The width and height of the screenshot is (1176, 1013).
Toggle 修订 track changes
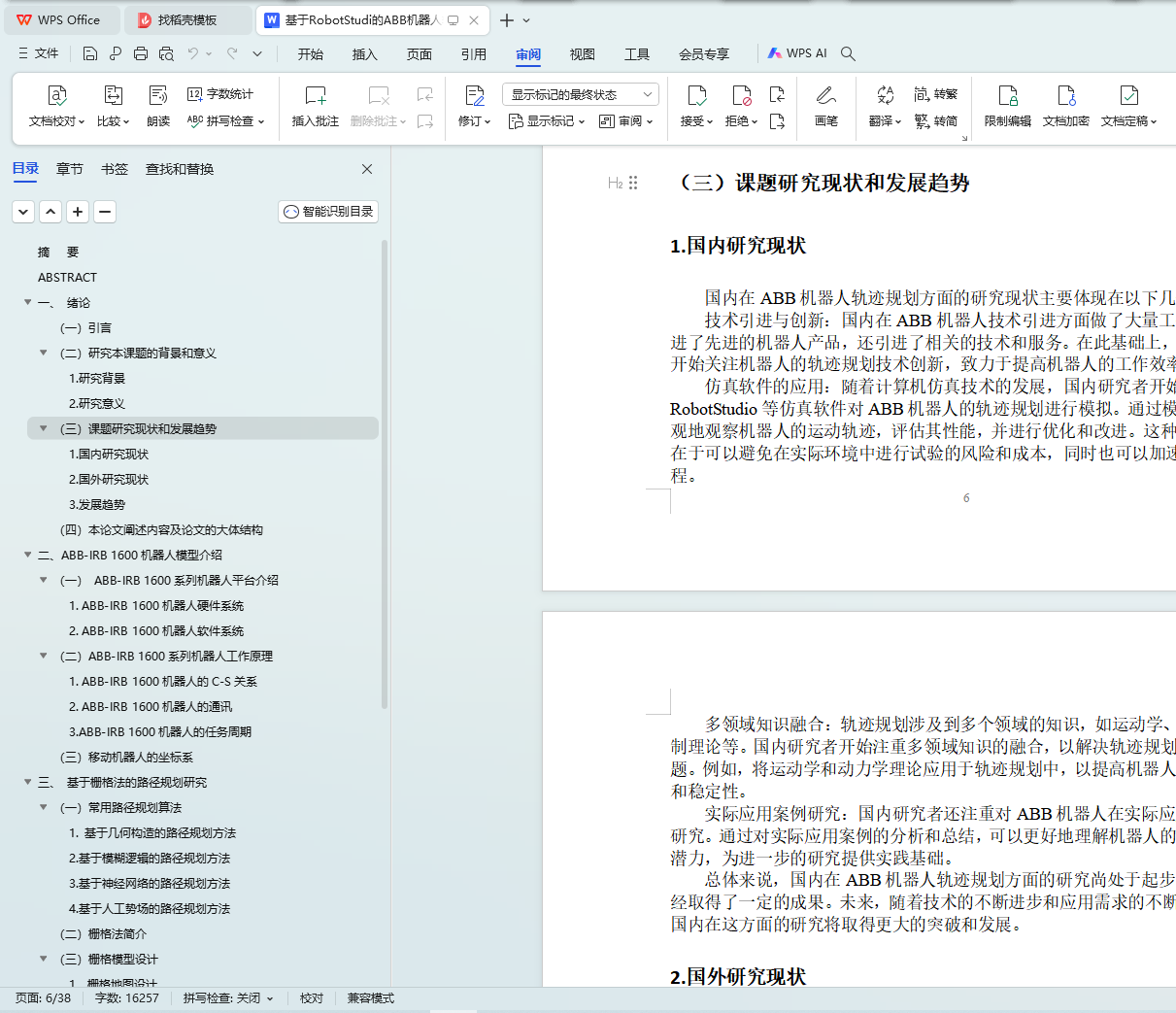474,107
